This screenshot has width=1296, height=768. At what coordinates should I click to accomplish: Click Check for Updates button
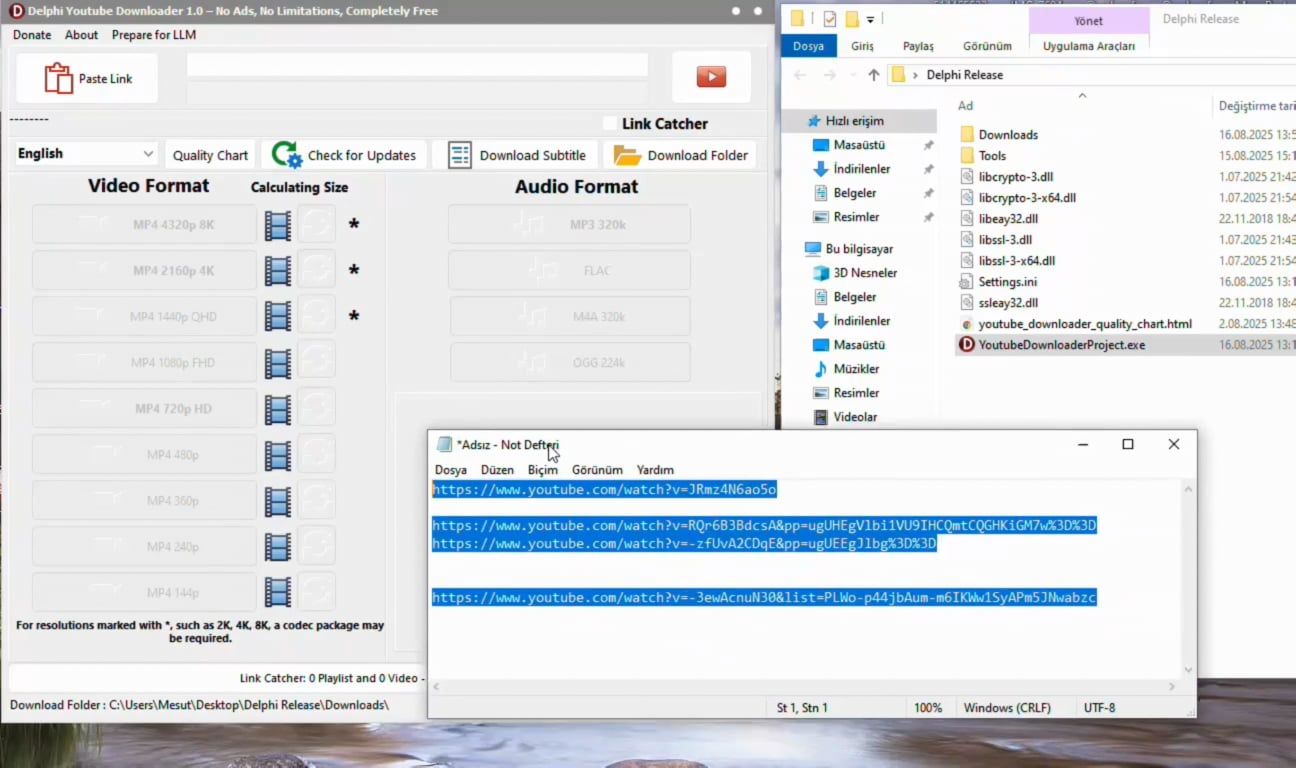(345, 155)
